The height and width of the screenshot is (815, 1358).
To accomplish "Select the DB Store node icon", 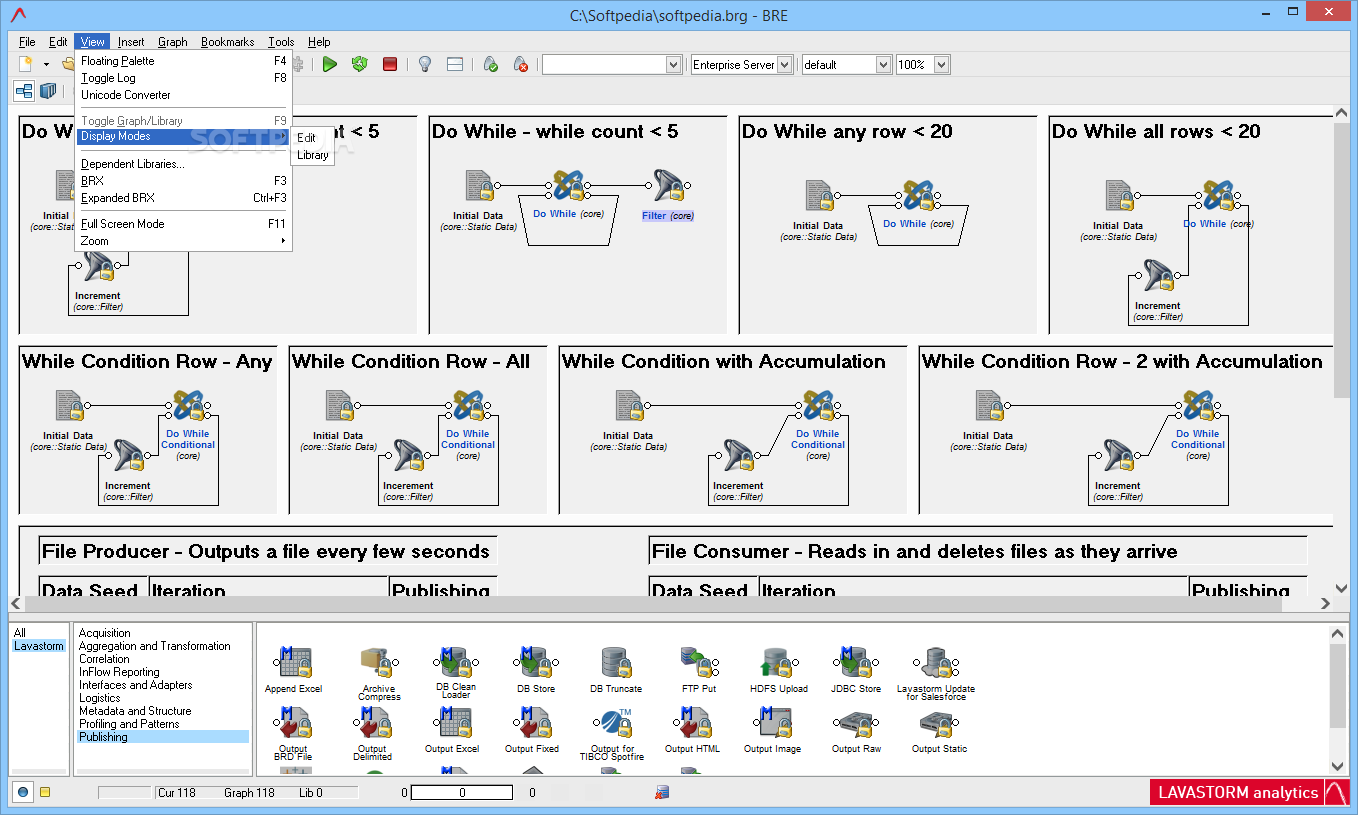I will pos(535,663).
